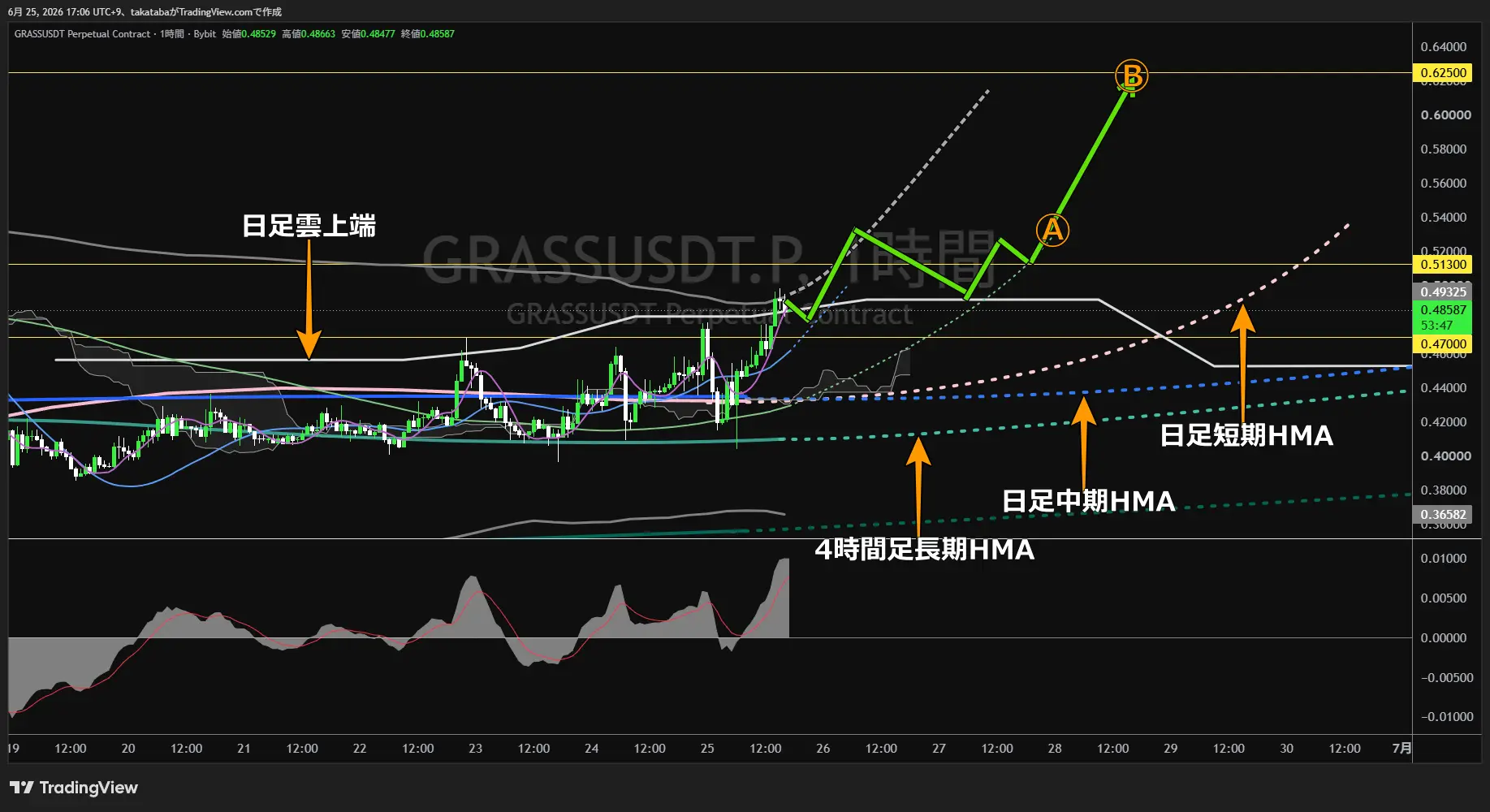Click the yellow 0.51300 price label
The height and width of the screenshot is (812, 1490).
pyautogui.click(x=1443, y=264)
